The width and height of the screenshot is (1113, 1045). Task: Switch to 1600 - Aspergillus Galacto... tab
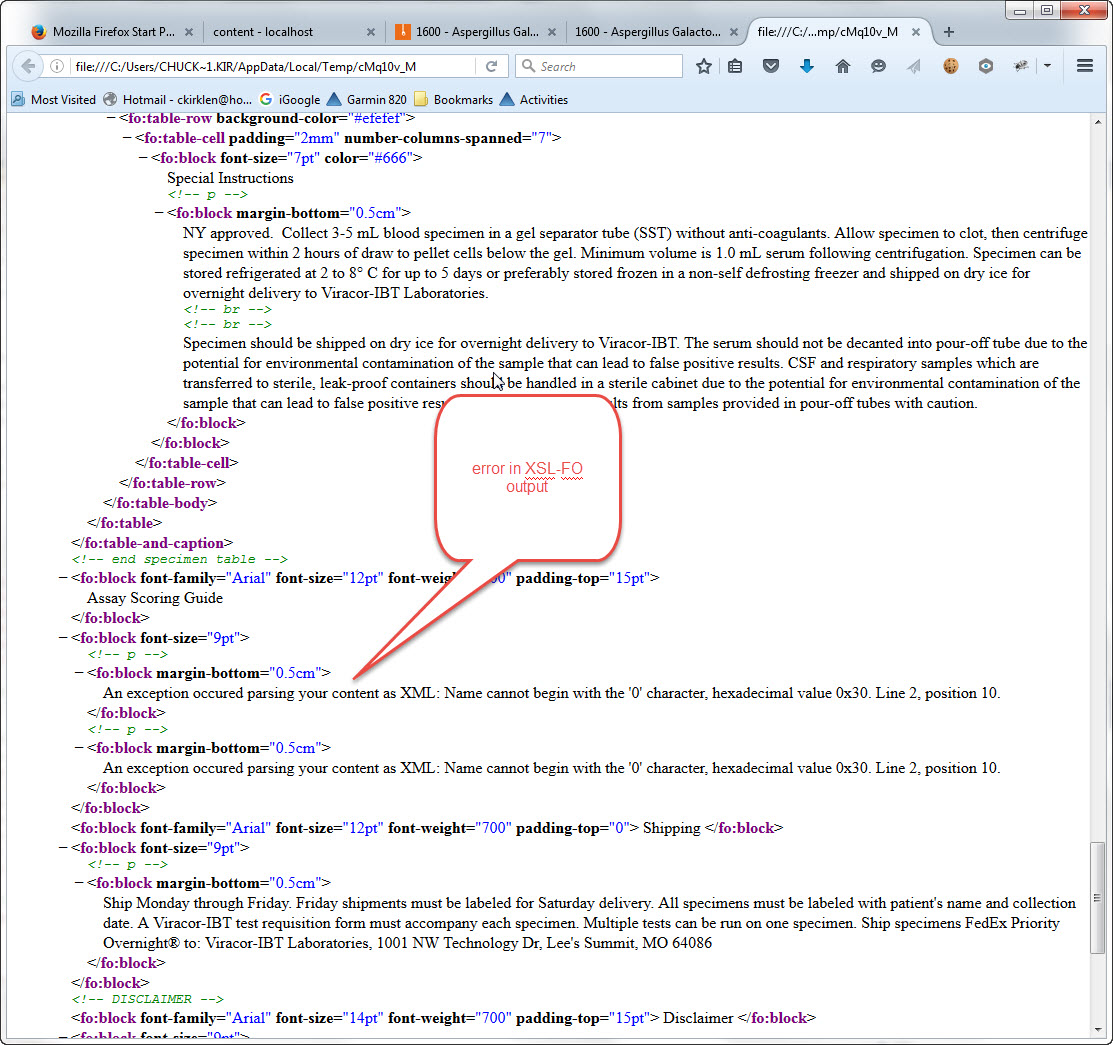pos(647,32)
